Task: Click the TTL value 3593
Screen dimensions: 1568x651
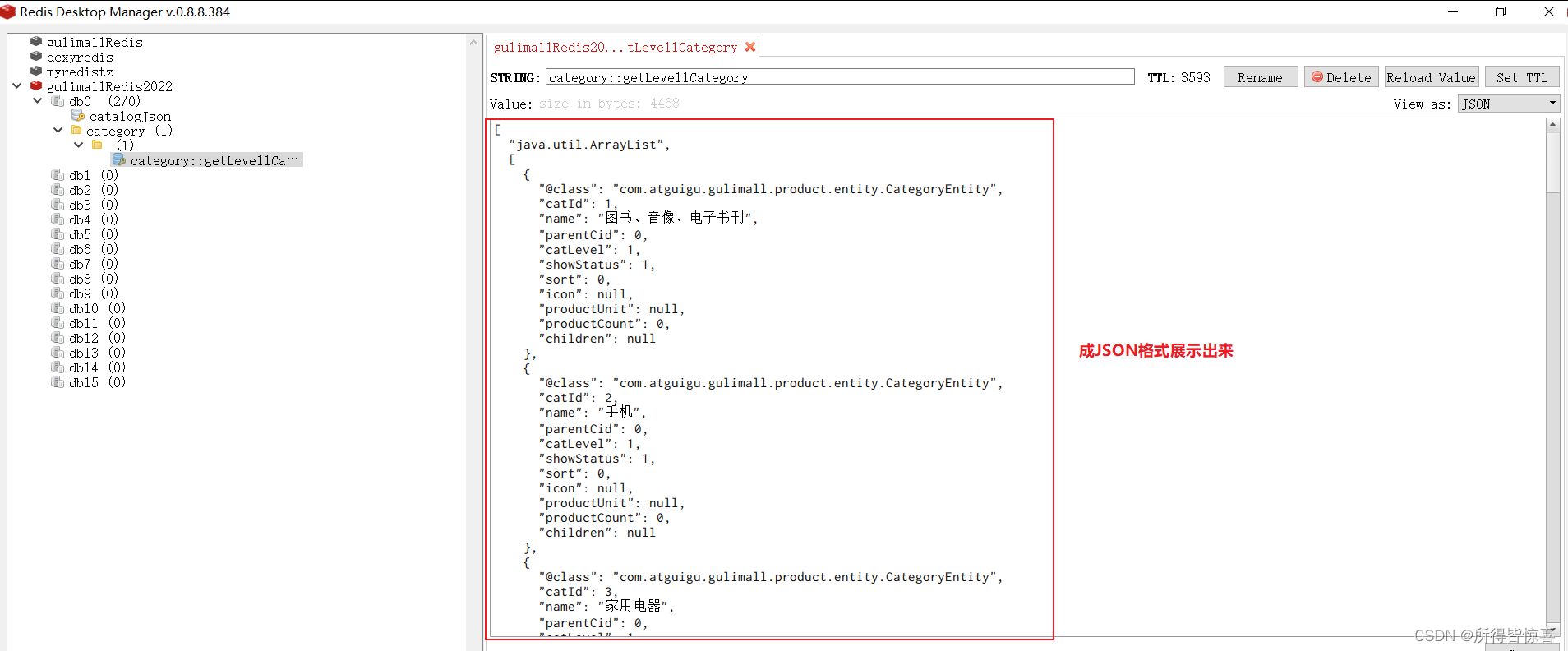Action: (1196, 77)
